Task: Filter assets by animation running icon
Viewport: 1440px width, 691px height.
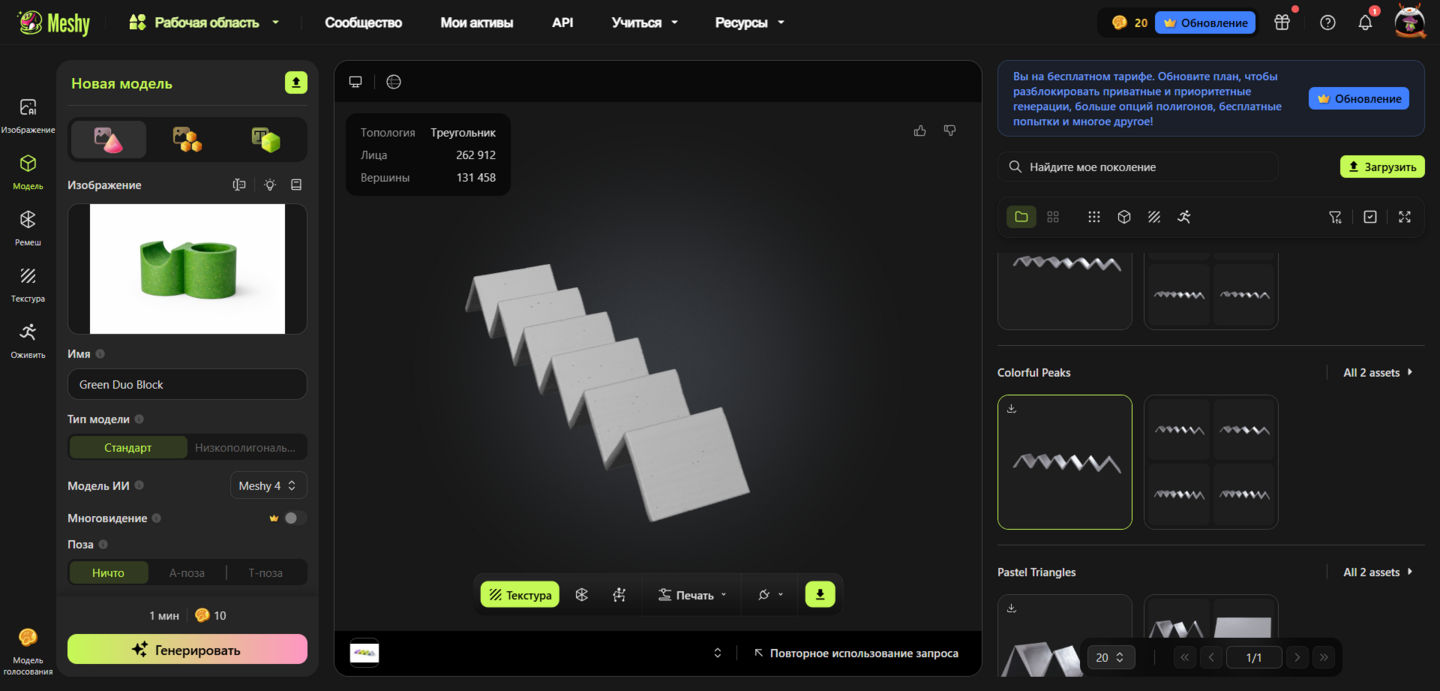Action: click(x=1184, y=217)
